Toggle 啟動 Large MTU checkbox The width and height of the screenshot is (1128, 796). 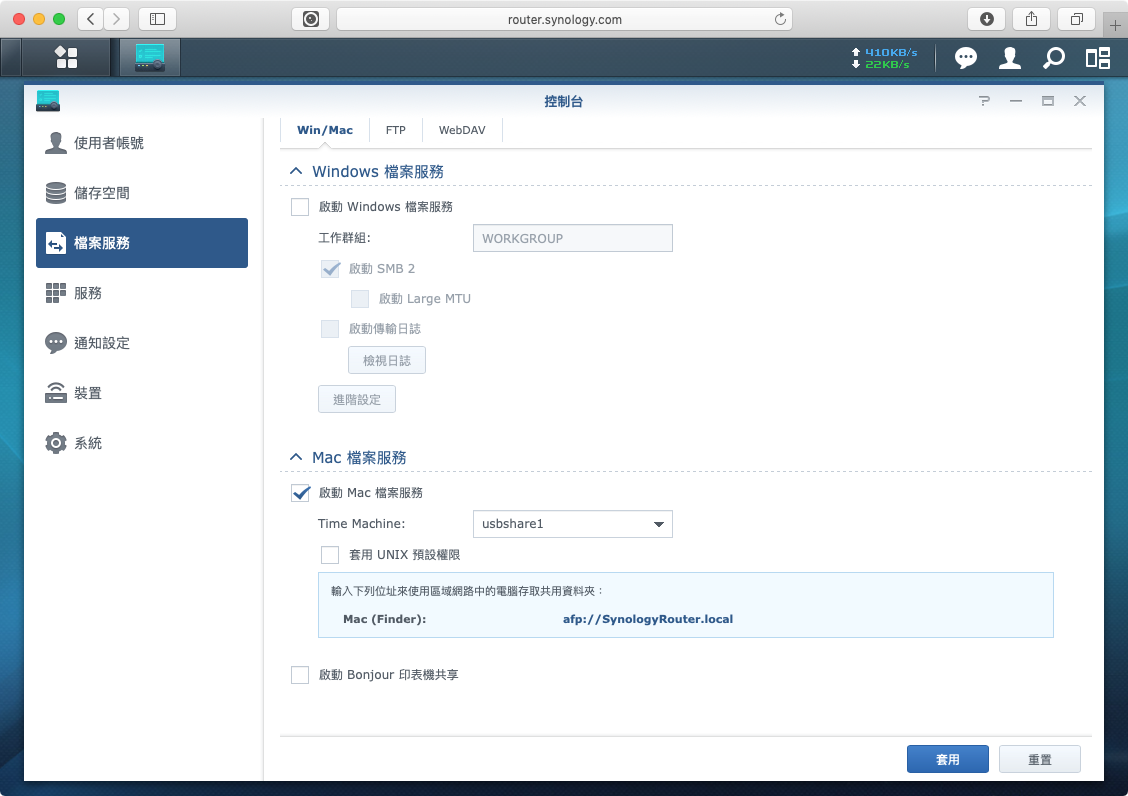(x=360, y=299)
